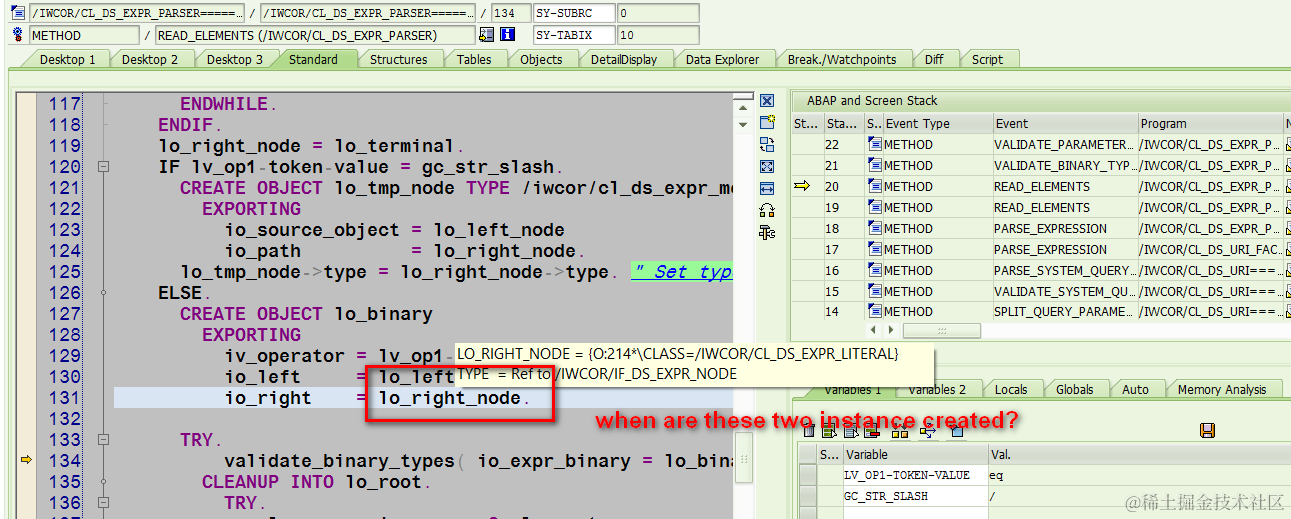The image size is (1291, 519).
Task: Click the method icon in stack row 22
Action: point(874,145)
